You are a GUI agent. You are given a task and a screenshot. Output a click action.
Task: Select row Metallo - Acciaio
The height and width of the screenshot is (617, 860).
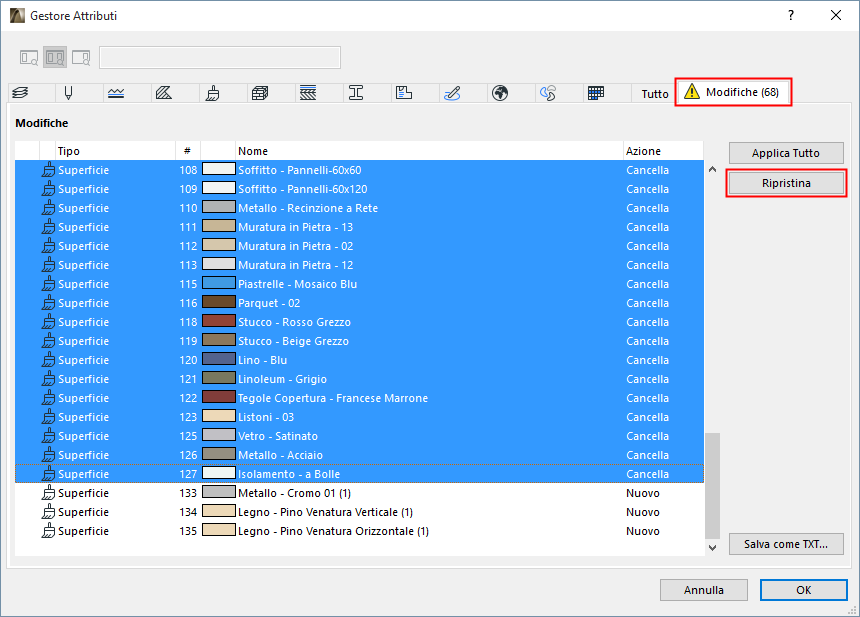tap(359, 455)
